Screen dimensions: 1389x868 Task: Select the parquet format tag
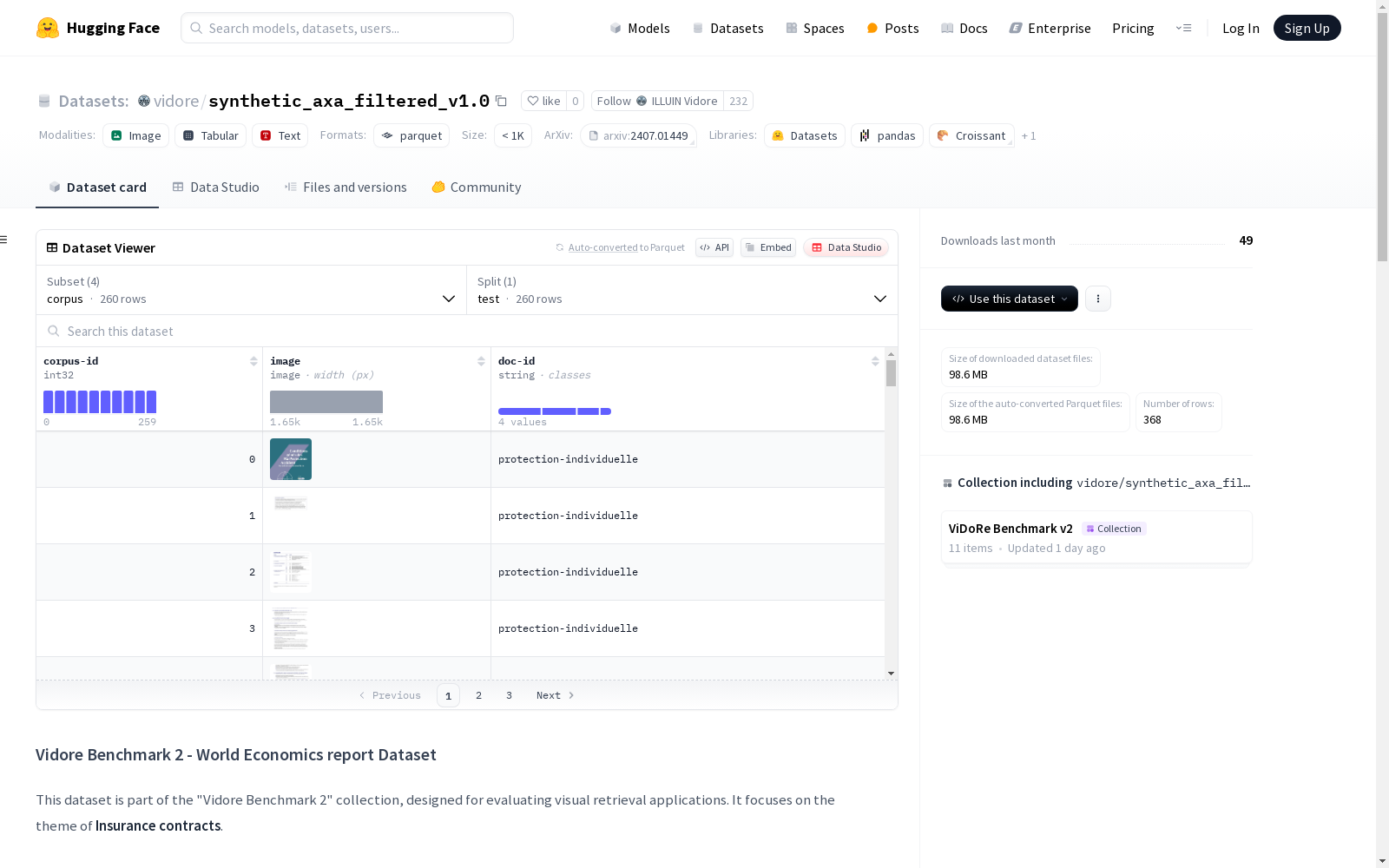click(x=411, y=135)
